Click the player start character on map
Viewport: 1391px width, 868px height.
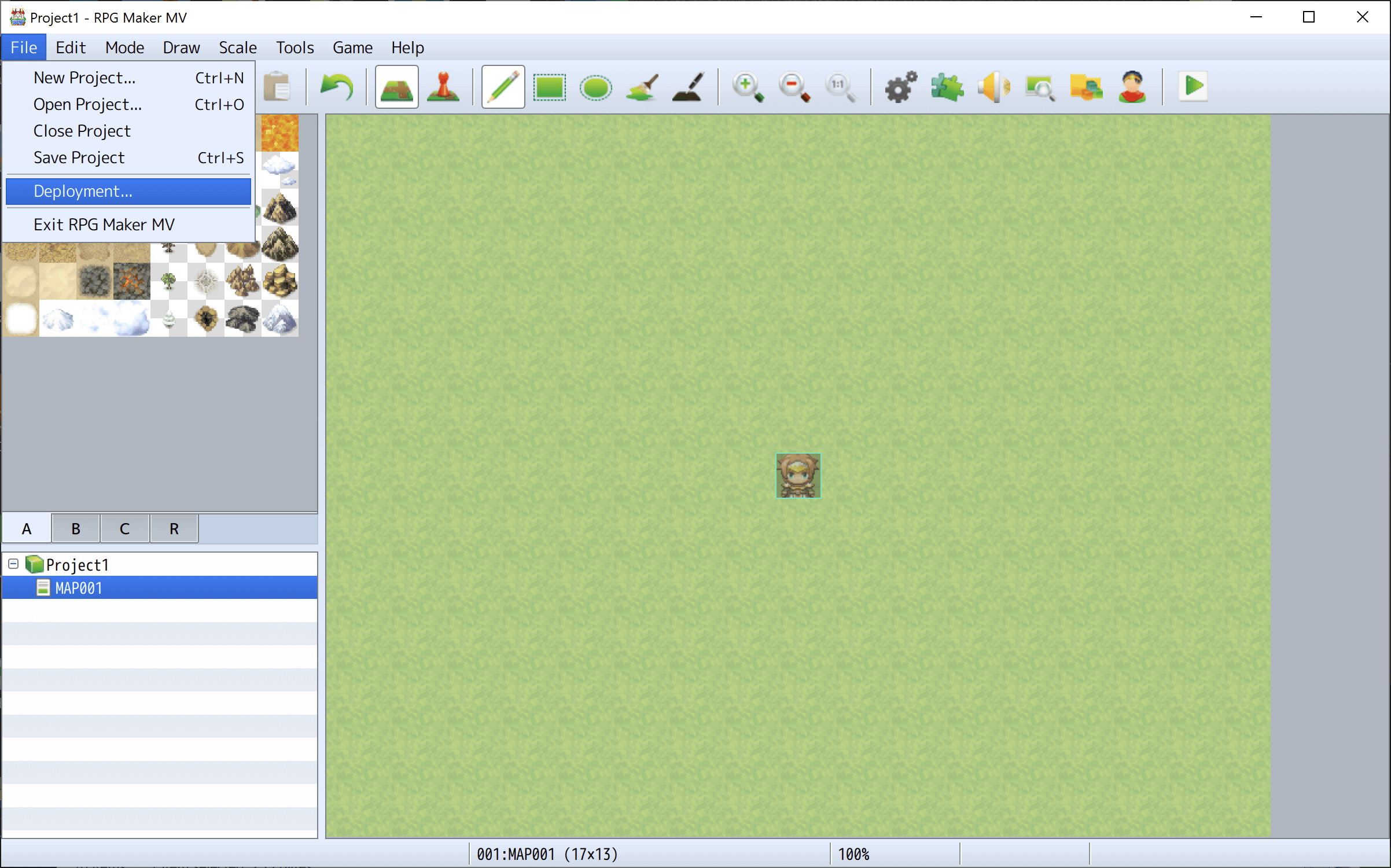(x=798, y=476)
